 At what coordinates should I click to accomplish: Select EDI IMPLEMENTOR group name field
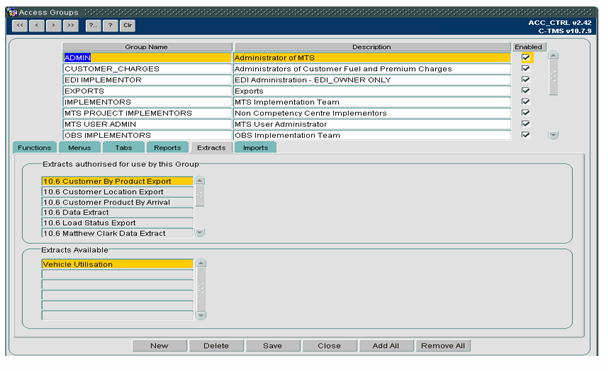pos(147,80)
